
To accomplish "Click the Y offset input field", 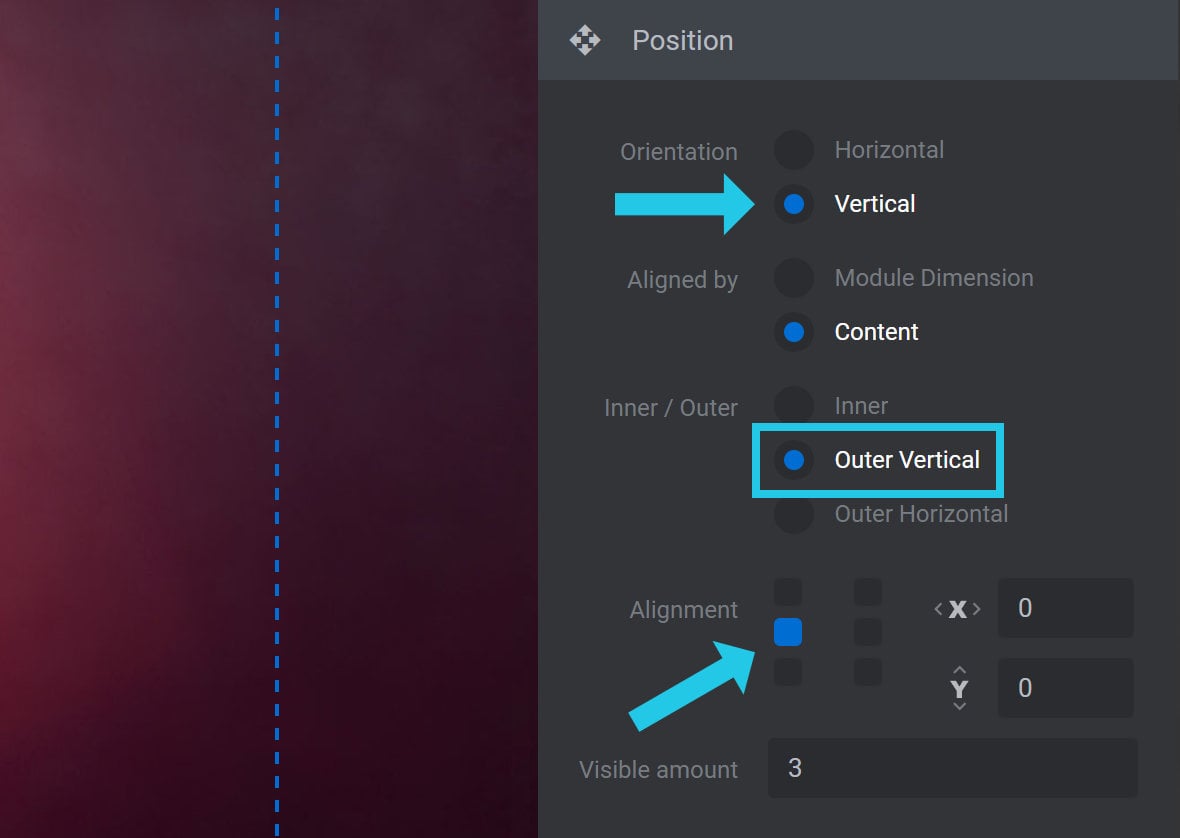I will pyautogui.click(x=1066, y=688).
